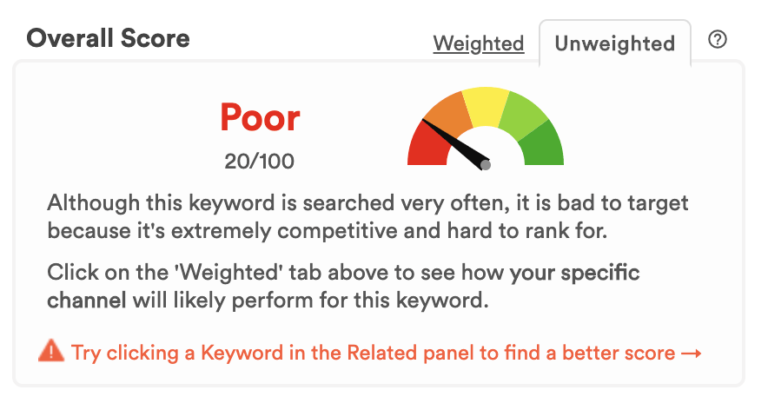768x410 pixels.
Task: Click the black gauge needle
Action: coord(455,144)
